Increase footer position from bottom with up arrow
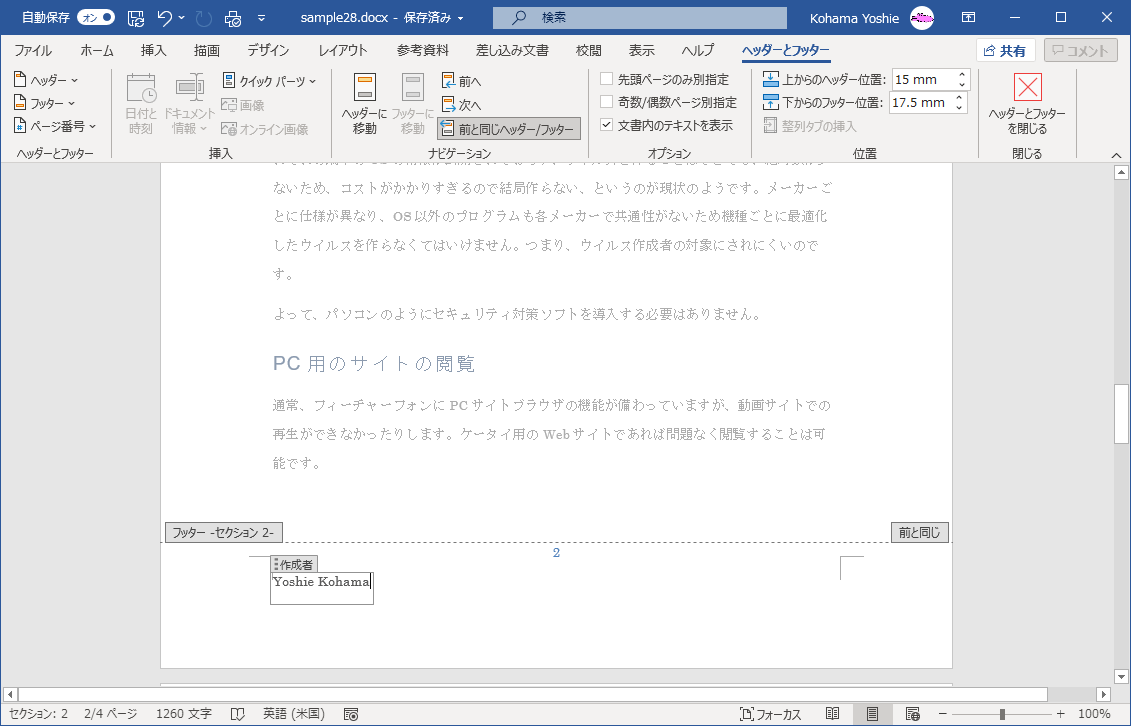1131x726 pixels. (959, 98)
